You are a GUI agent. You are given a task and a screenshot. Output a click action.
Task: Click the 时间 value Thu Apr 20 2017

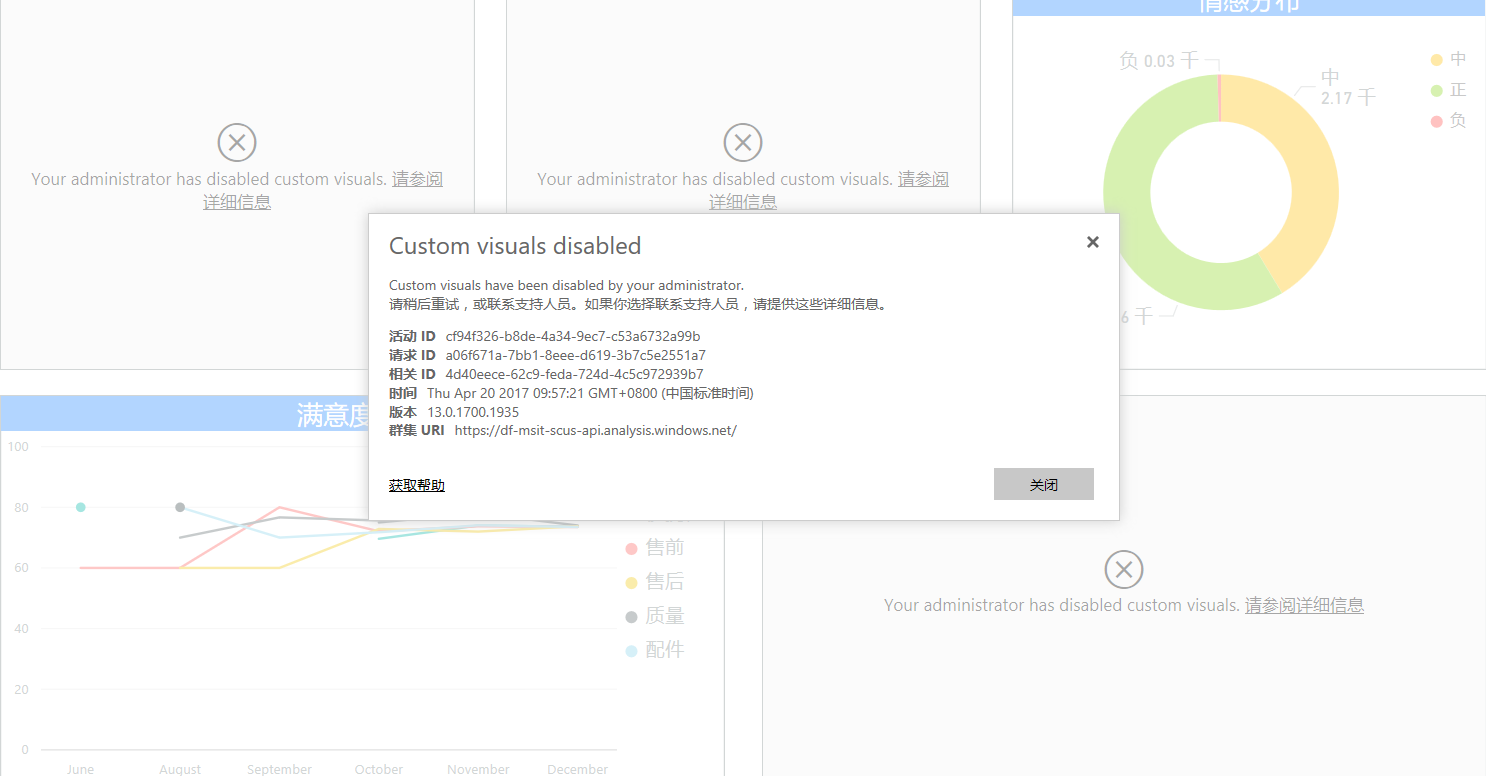590,393
